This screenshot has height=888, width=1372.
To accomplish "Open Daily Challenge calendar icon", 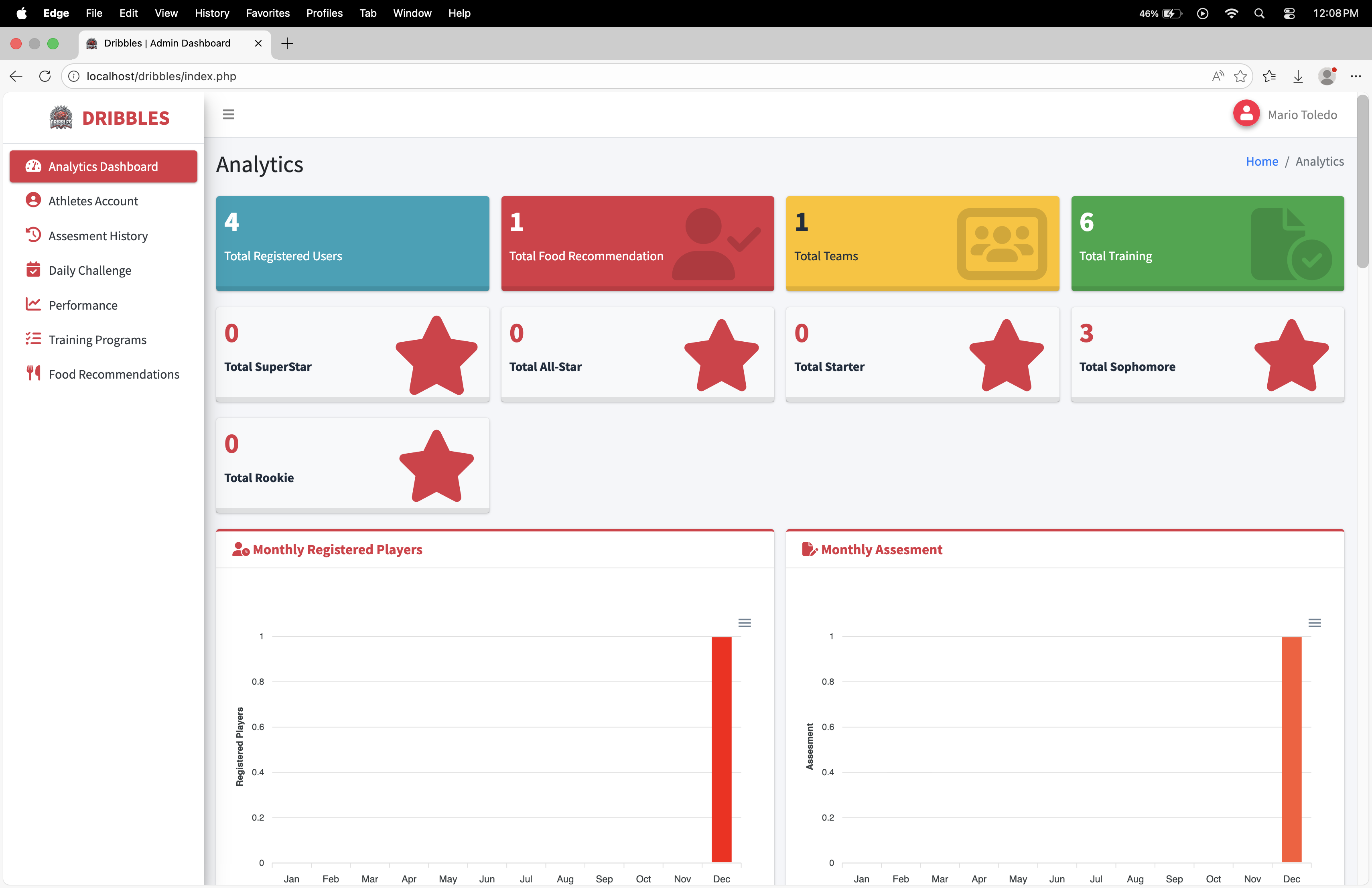I will (33, 270).
